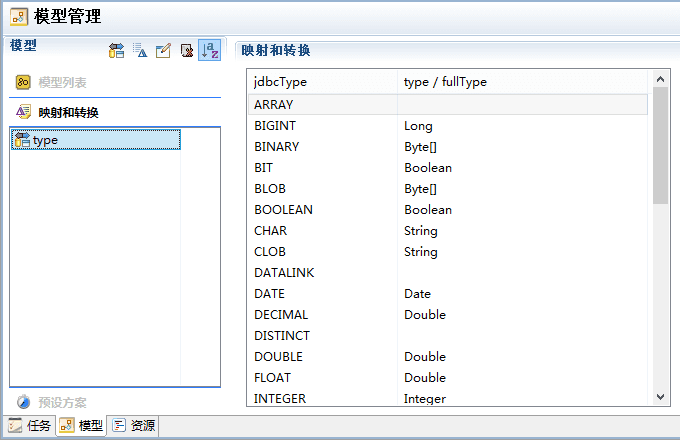Click the table's vertical scrollbar thumb
The width and height of the screenshot is (680, 440).
click(660, 145)
